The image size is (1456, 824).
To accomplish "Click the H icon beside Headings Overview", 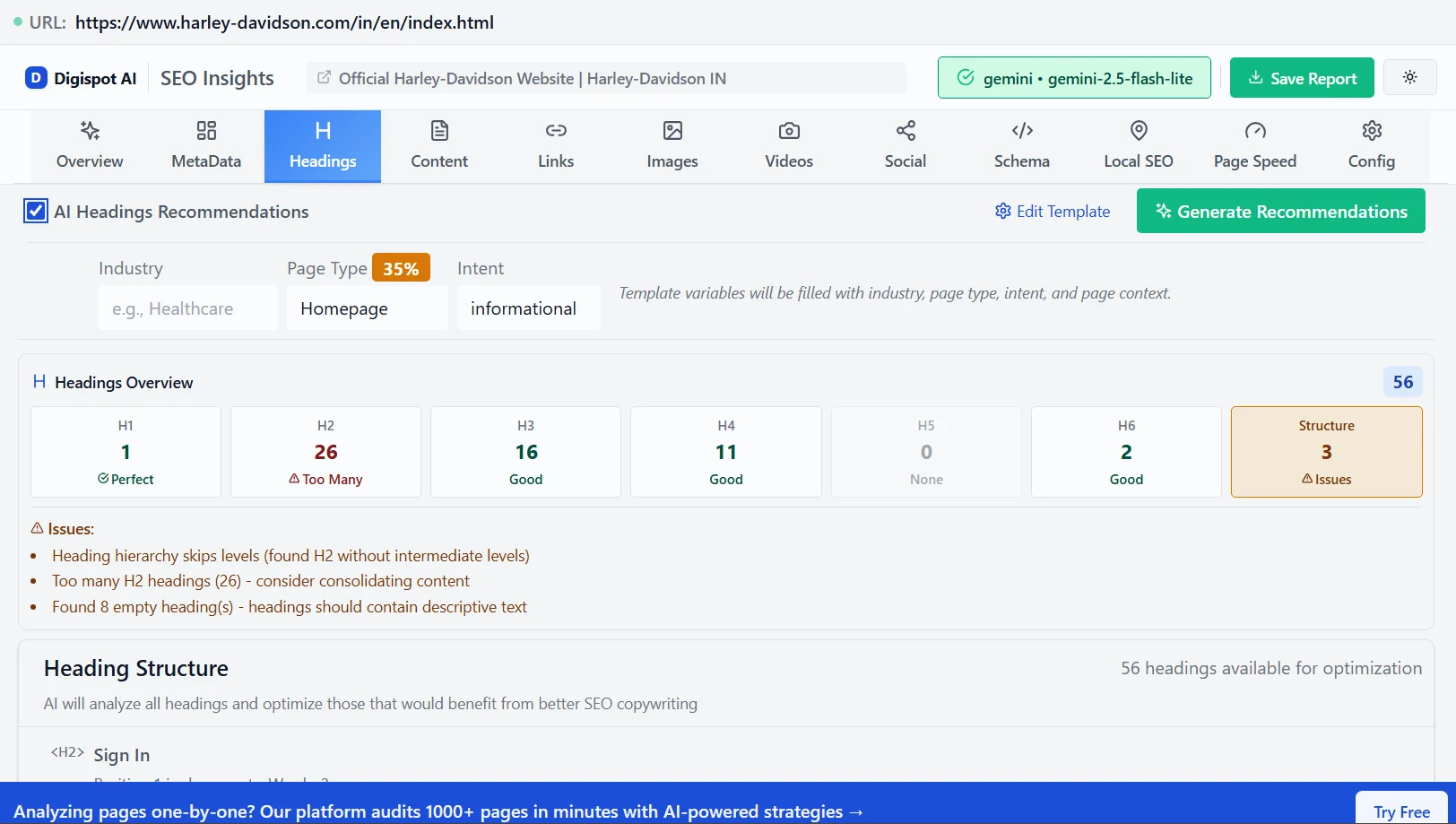I will tap(39, 382).
